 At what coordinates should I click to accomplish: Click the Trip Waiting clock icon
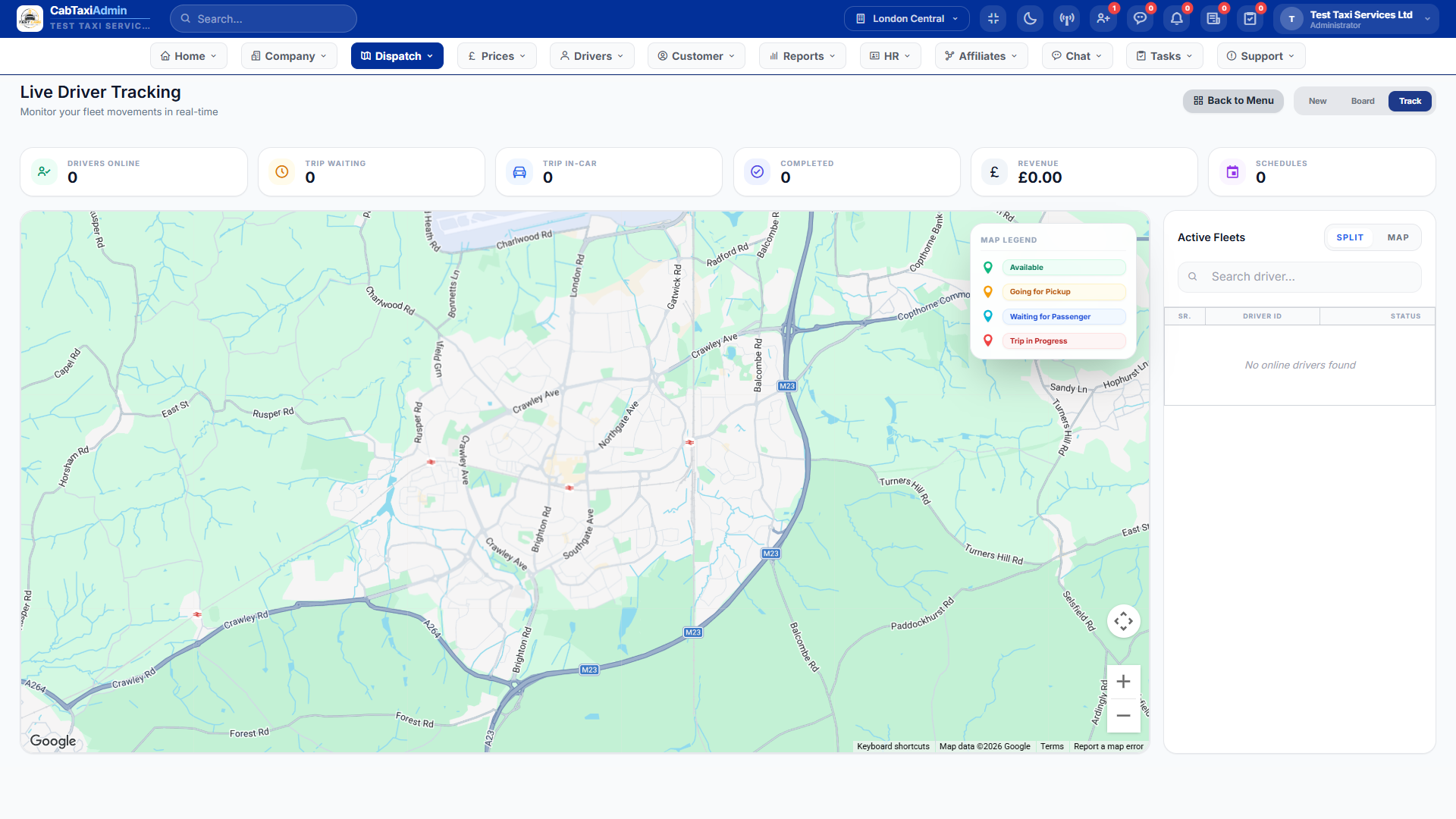pos(282,171)
